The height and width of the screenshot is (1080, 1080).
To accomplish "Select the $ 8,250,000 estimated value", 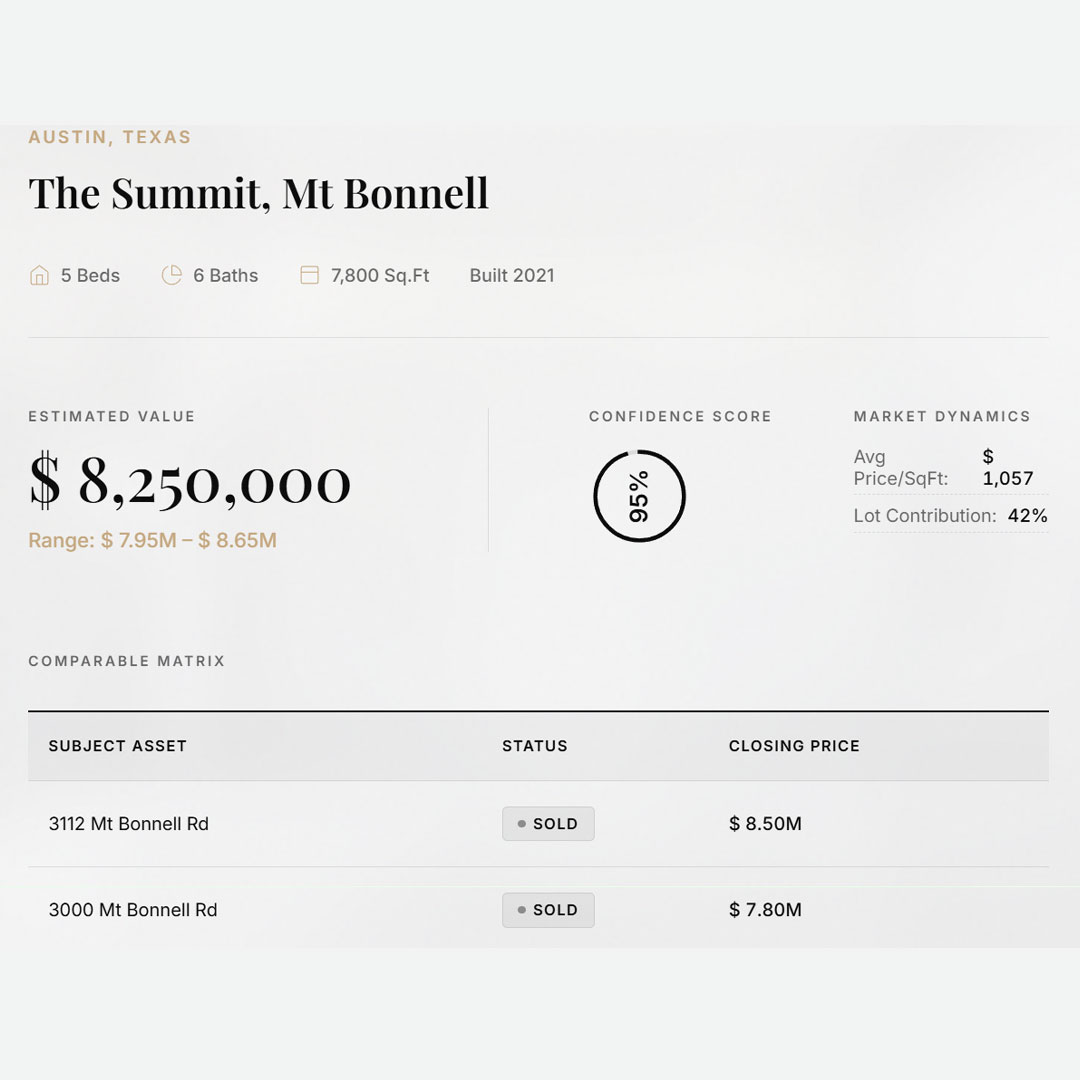I will pos(190,482).
